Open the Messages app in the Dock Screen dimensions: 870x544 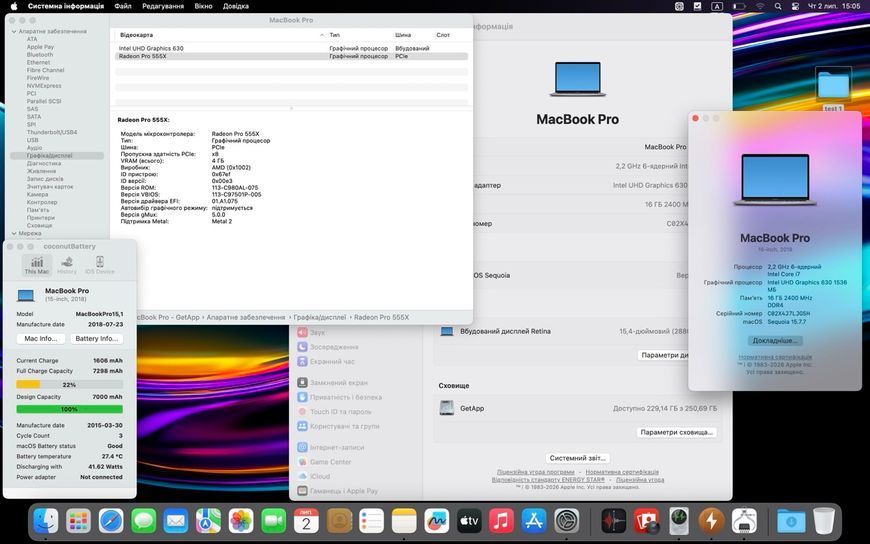(143, 521)
